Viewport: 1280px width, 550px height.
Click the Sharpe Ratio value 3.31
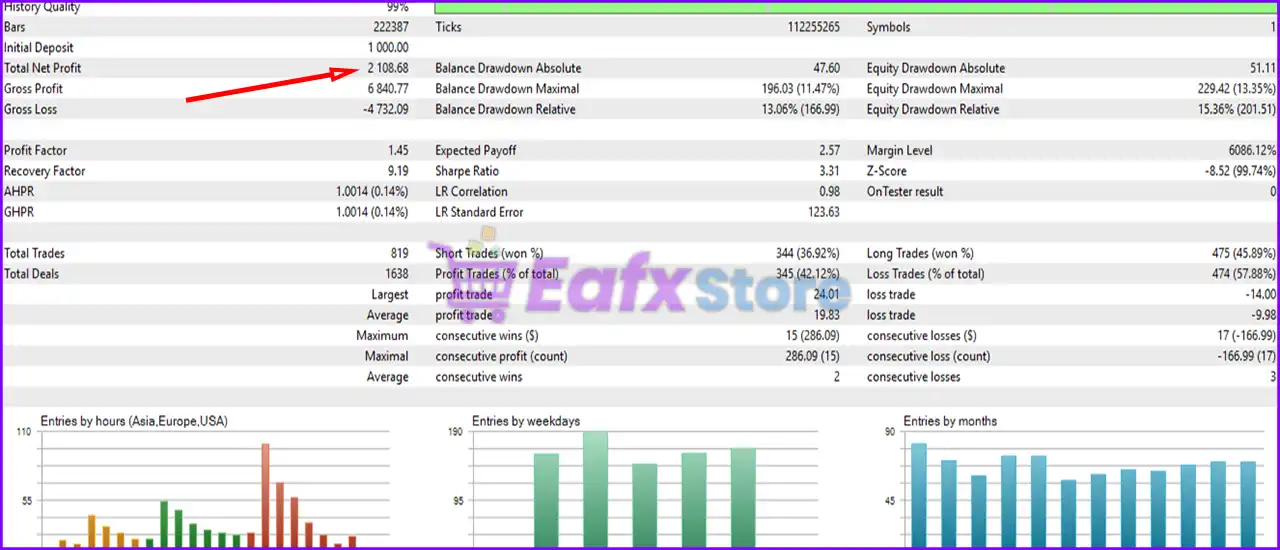tap(829, 171)
